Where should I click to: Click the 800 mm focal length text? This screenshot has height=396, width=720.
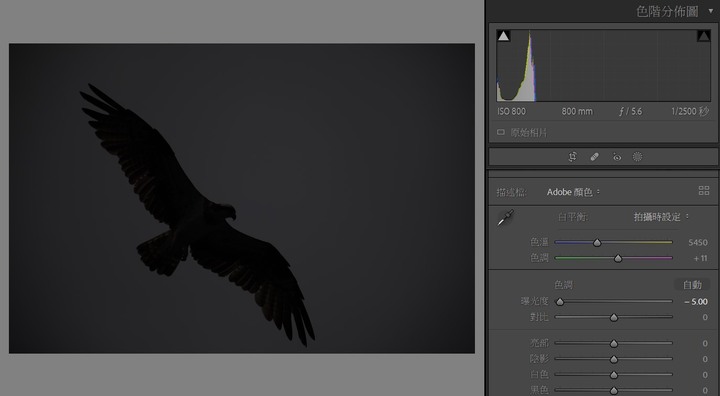click(x=577, y=111)
